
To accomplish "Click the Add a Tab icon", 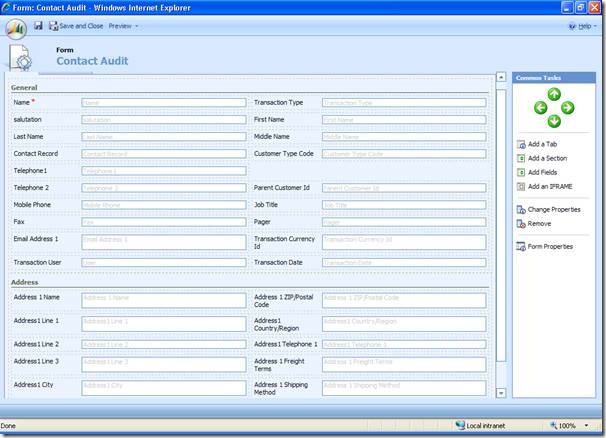I will (521, 144).
